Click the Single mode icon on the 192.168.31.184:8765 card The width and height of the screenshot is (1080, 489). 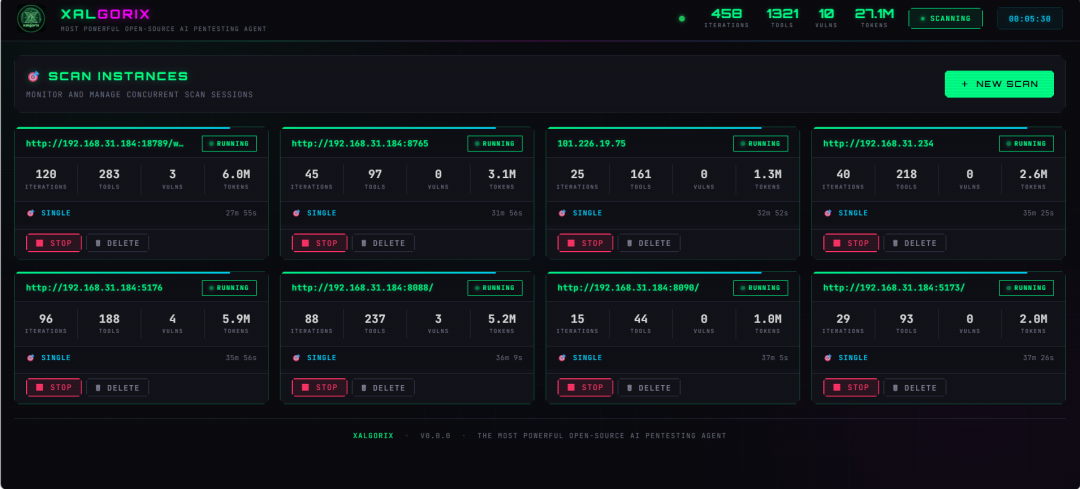296,214
